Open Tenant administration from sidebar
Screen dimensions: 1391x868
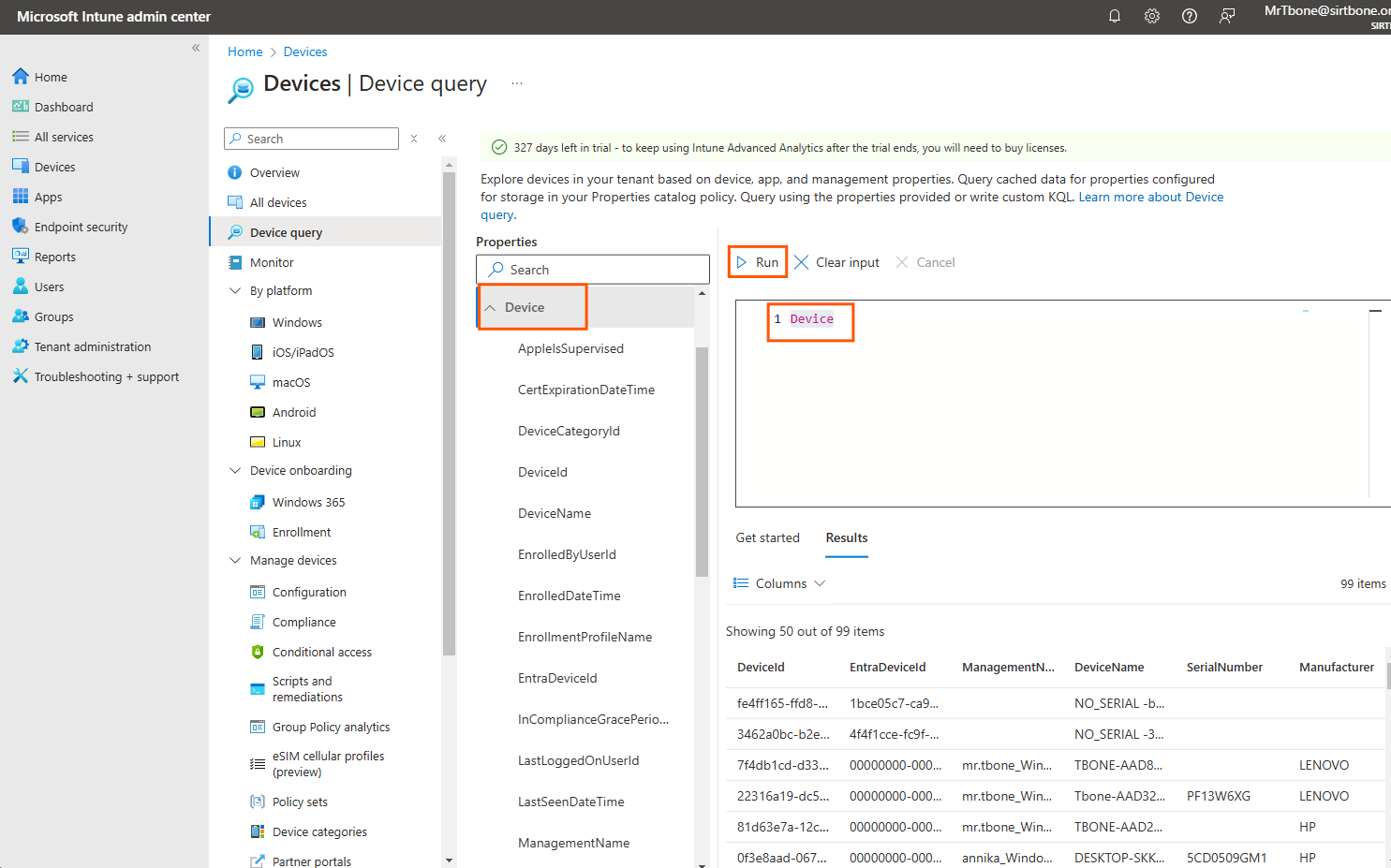[x=20, y=346]
